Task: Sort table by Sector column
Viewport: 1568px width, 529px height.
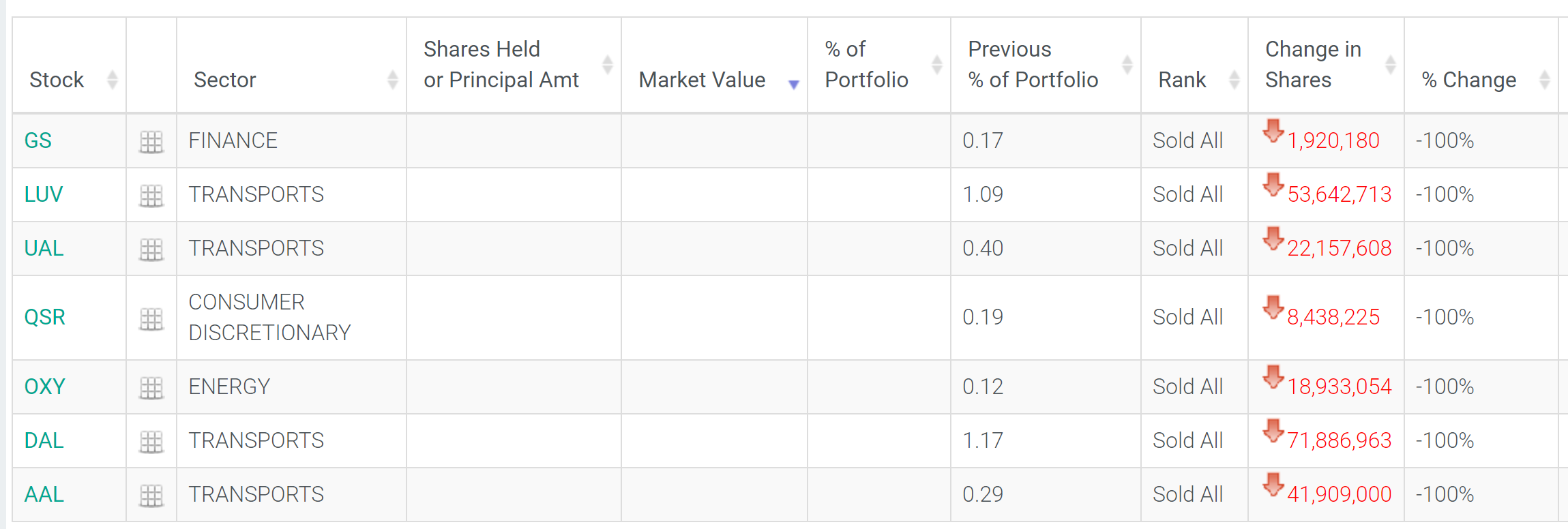Action: [x=291, y=65]
